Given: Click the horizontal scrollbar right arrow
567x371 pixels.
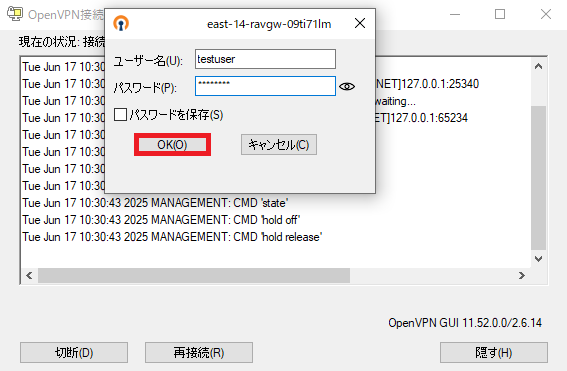Looking at the screenshot, I should tap(521, 276).
